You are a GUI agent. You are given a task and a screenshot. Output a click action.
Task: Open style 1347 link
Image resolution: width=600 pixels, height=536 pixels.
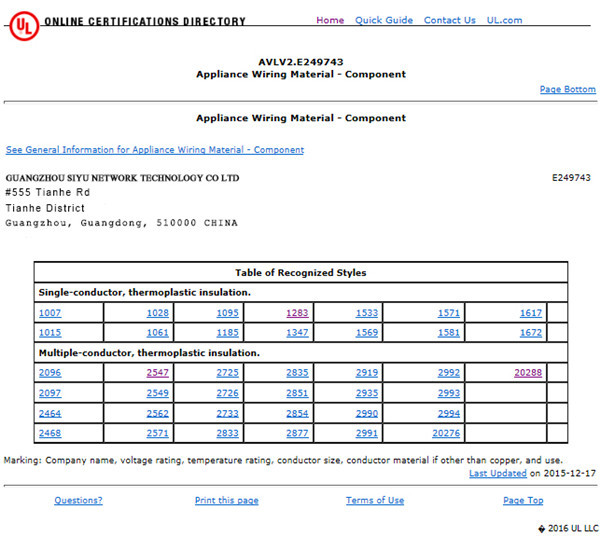tap(297, 333)
